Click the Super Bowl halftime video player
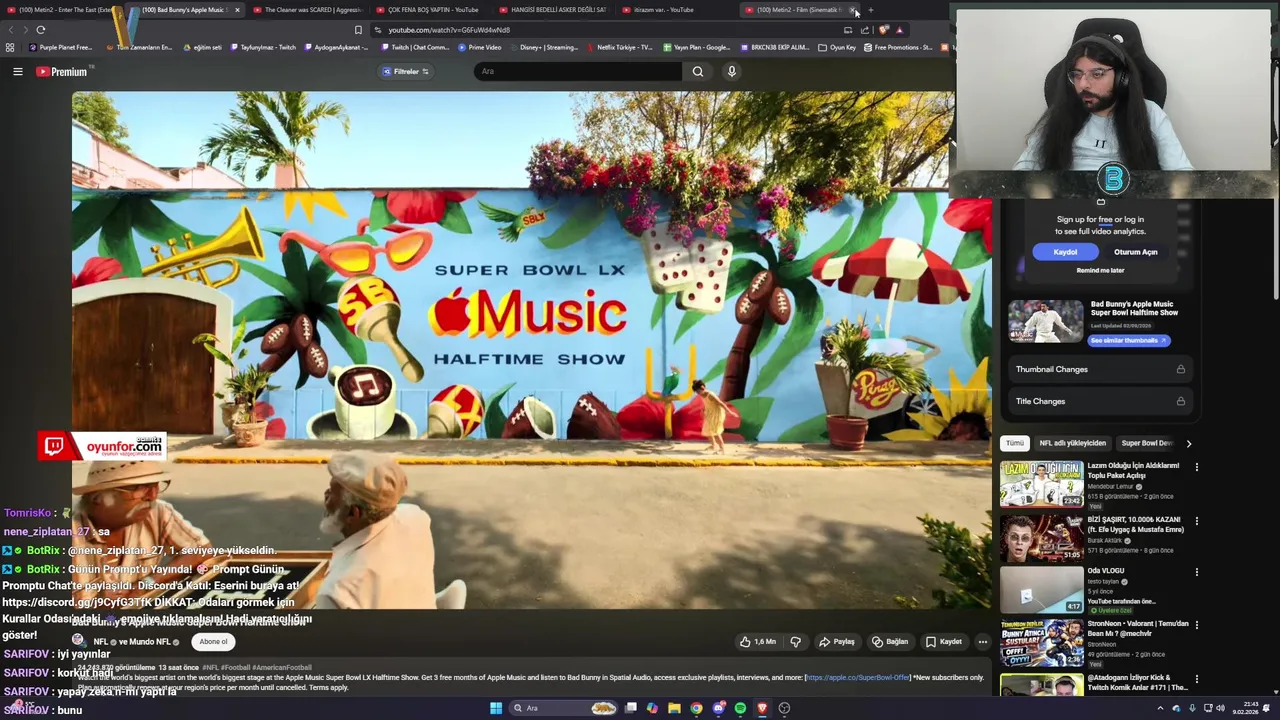 point(531,350)
